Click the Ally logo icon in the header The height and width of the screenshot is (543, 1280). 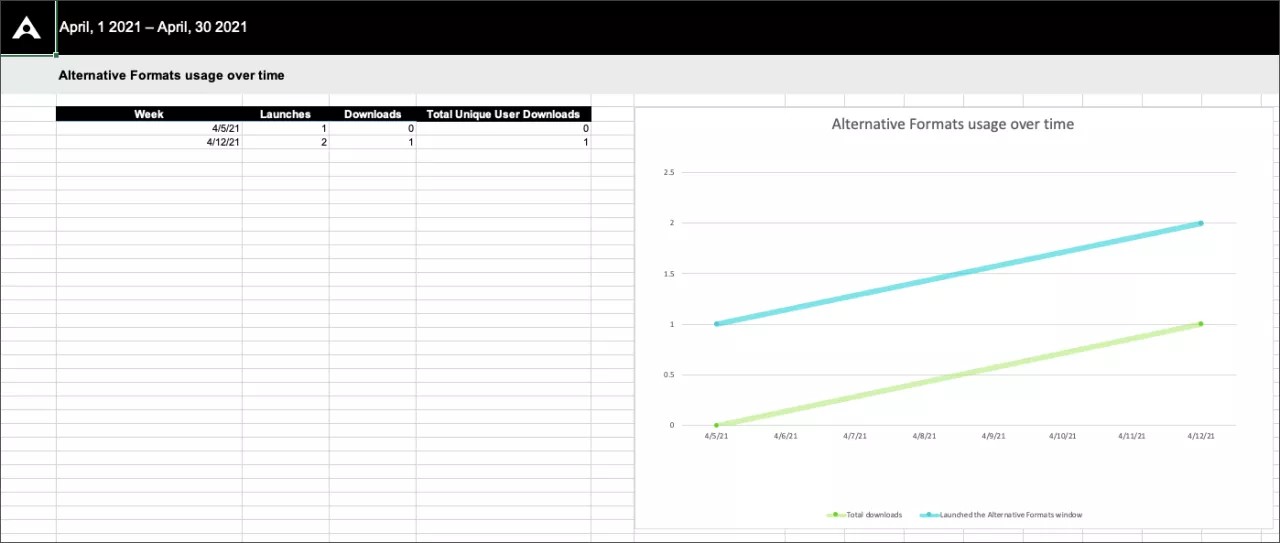(27, 28)
